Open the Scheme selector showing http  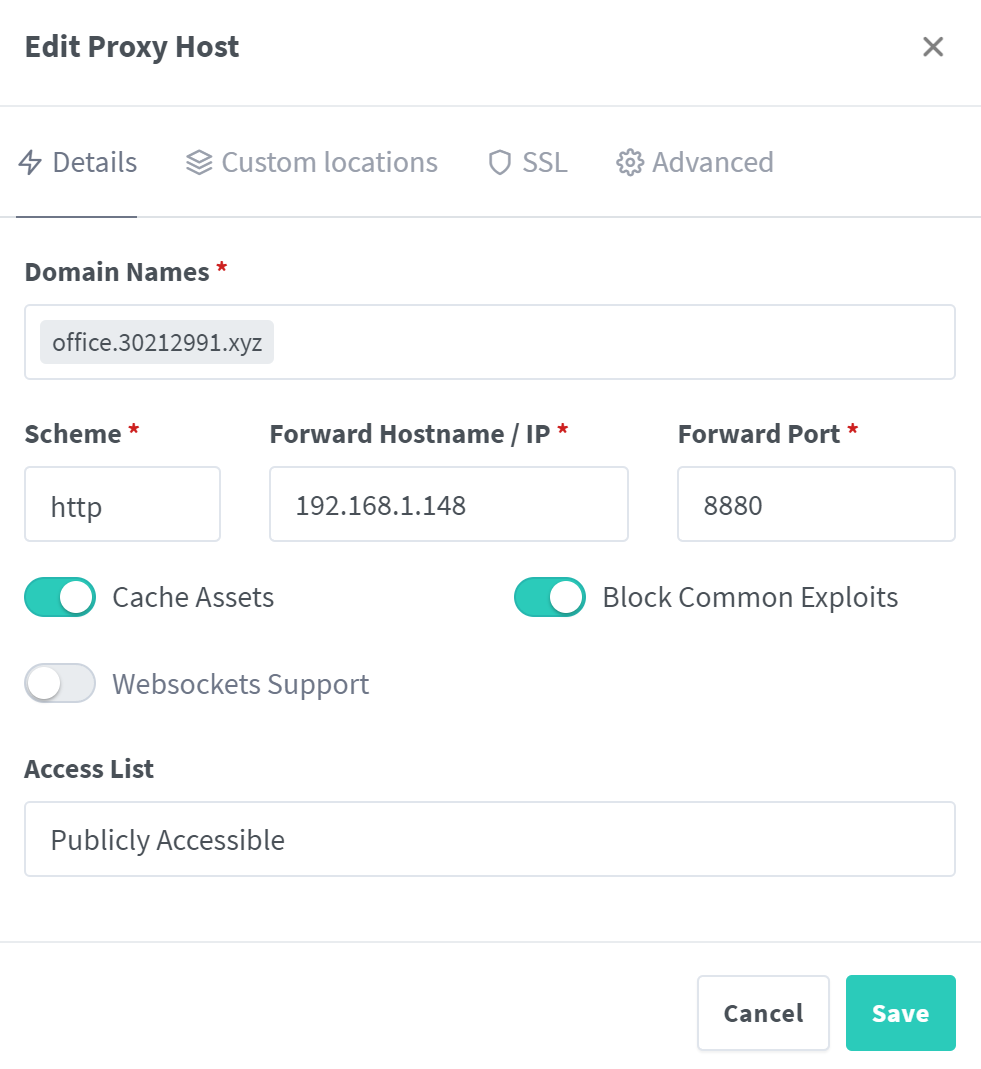[122, 504]
